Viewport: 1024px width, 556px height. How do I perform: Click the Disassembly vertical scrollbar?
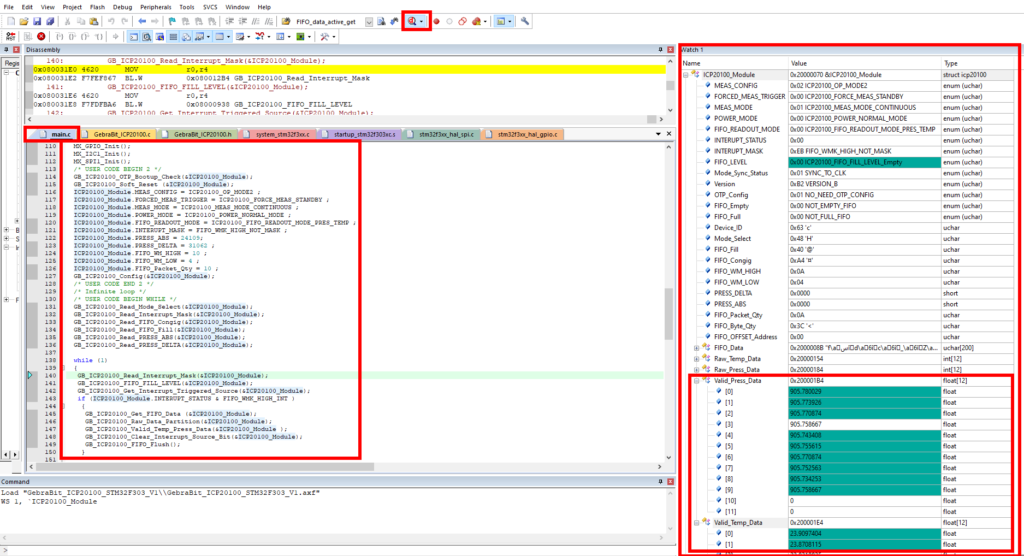coord(670,86)
